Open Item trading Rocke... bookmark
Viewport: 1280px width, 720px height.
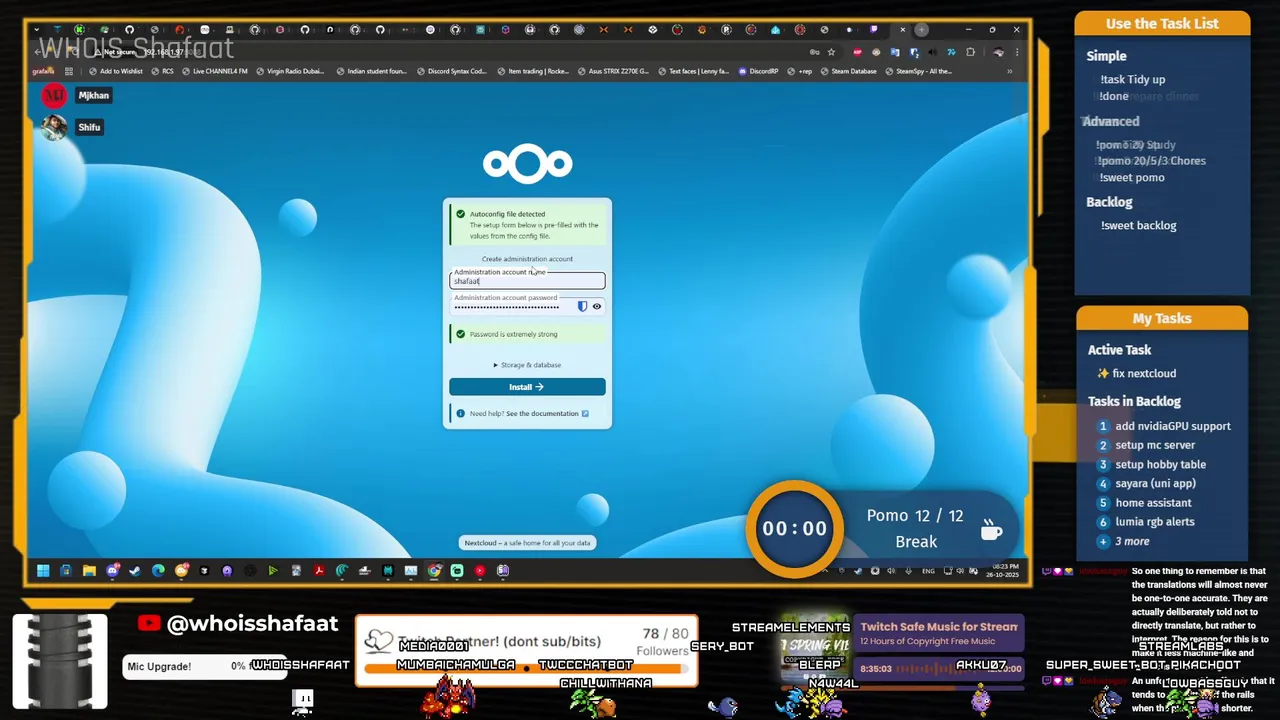(x=532, y=71)
